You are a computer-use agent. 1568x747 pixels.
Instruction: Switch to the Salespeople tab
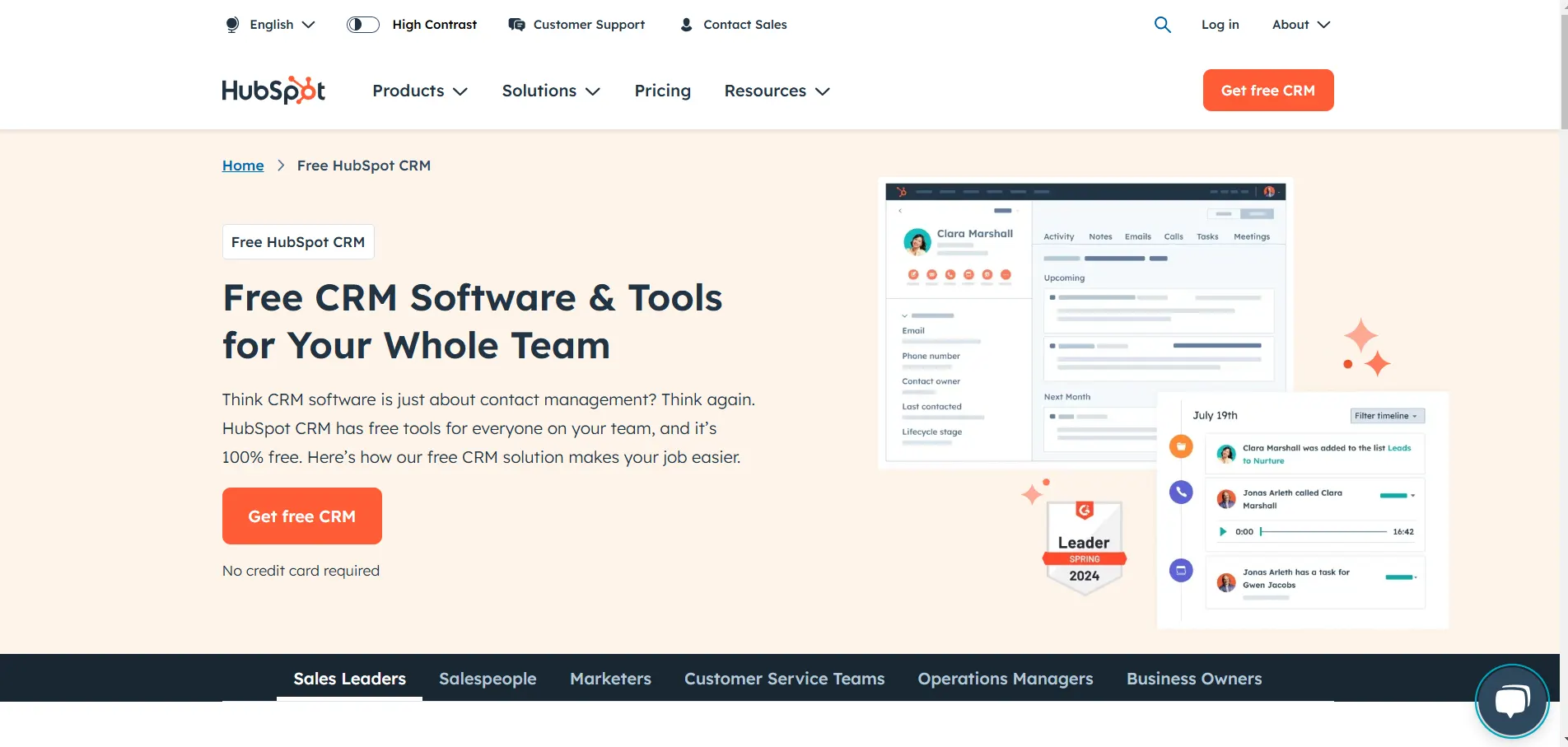(488, 679)
